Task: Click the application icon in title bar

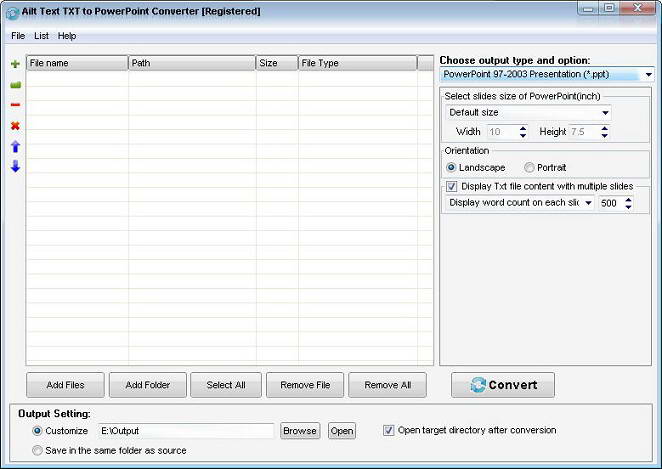Action: (12, 13)
